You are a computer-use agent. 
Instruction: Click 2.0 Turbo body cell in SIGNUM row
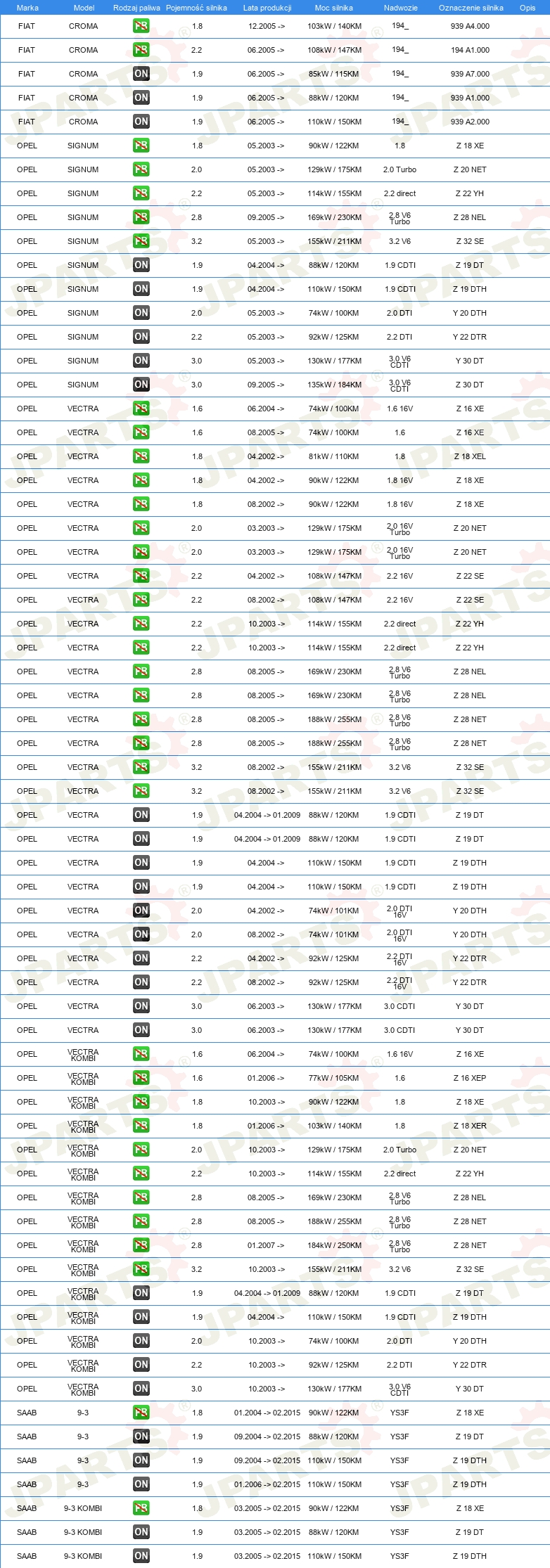coord(399,169)
